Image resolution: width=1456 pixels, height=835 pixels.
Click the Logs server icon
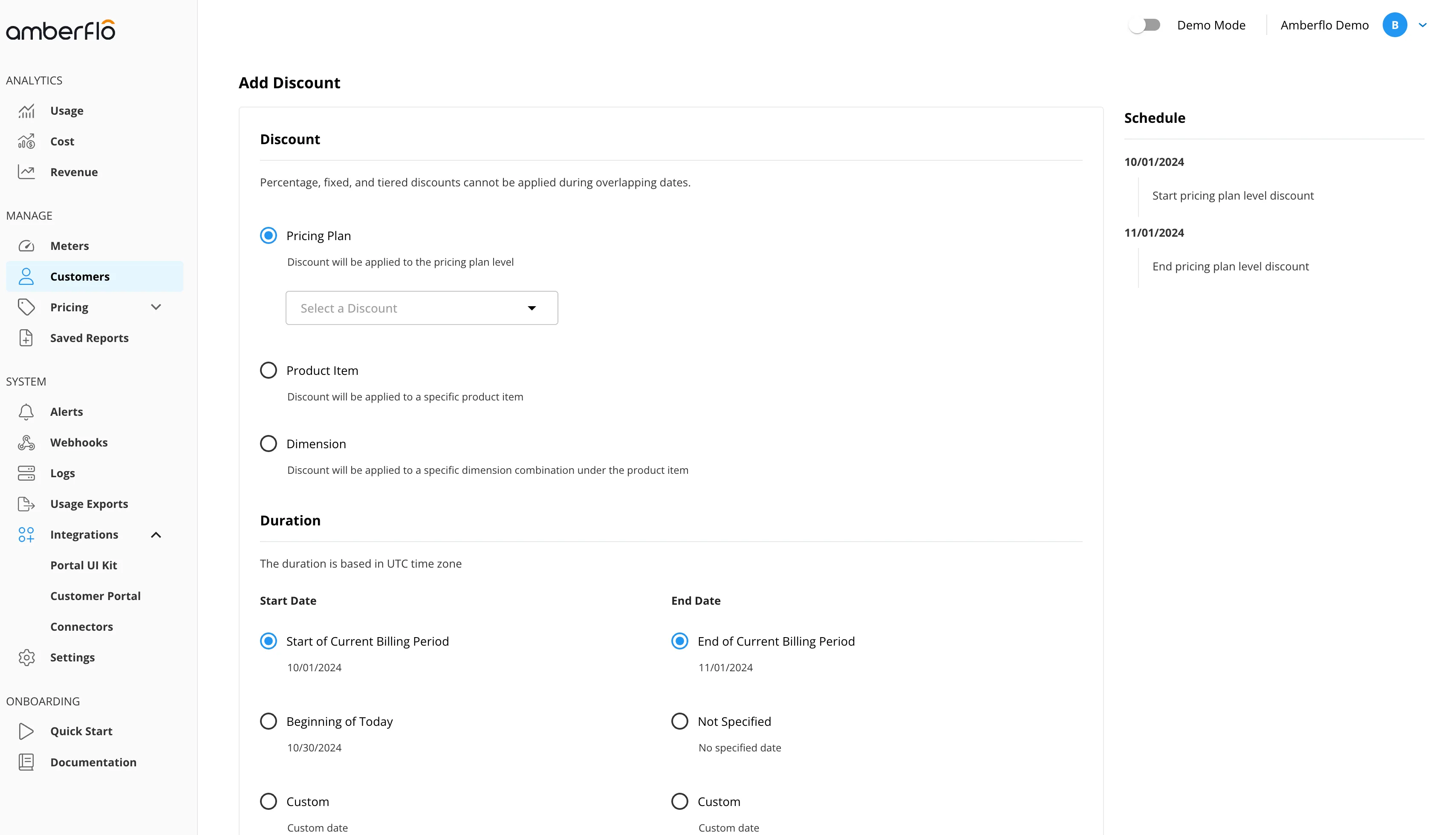click(26, 473)
